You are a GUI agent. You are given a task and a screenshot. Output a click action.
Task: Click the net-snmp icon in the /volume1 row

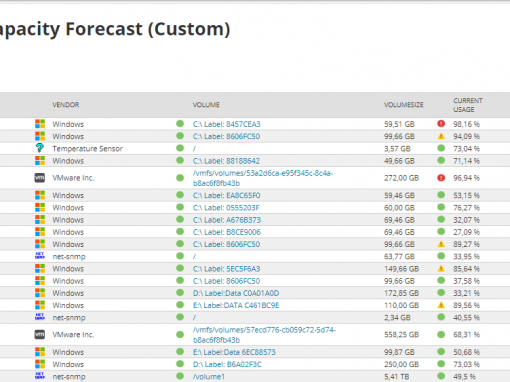(x=40, y=376)
